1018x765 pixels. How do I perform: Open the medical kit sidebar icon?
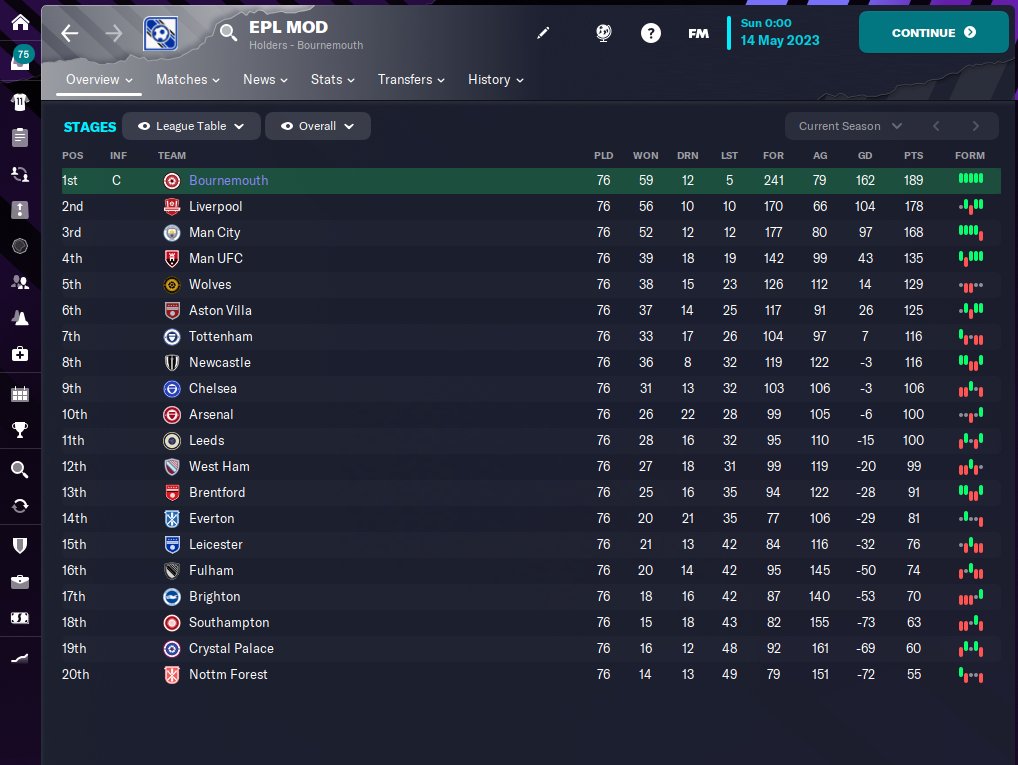click(x=20, y=354)
